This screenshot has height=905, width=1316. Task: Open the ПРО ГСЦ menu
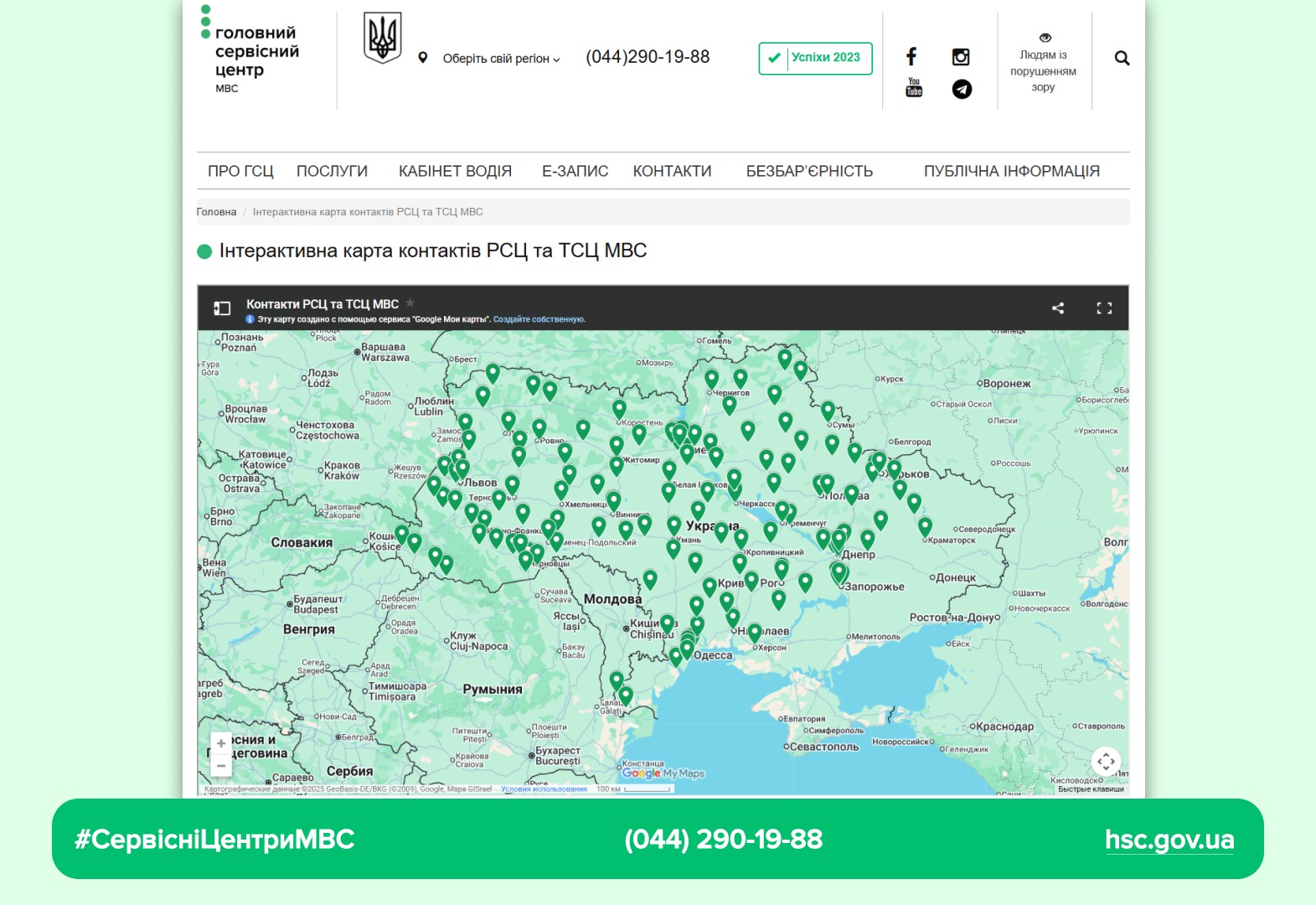click(x=240, y=171)
